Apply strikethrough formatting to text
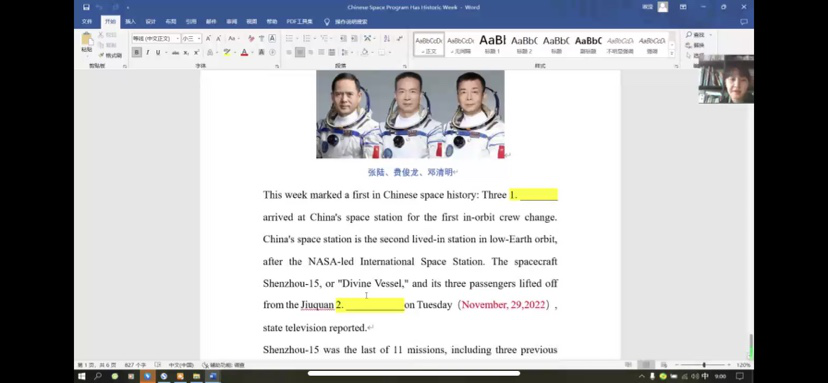Image resolution: width=828 pixels, height=383 pixels. coord(175,52)
